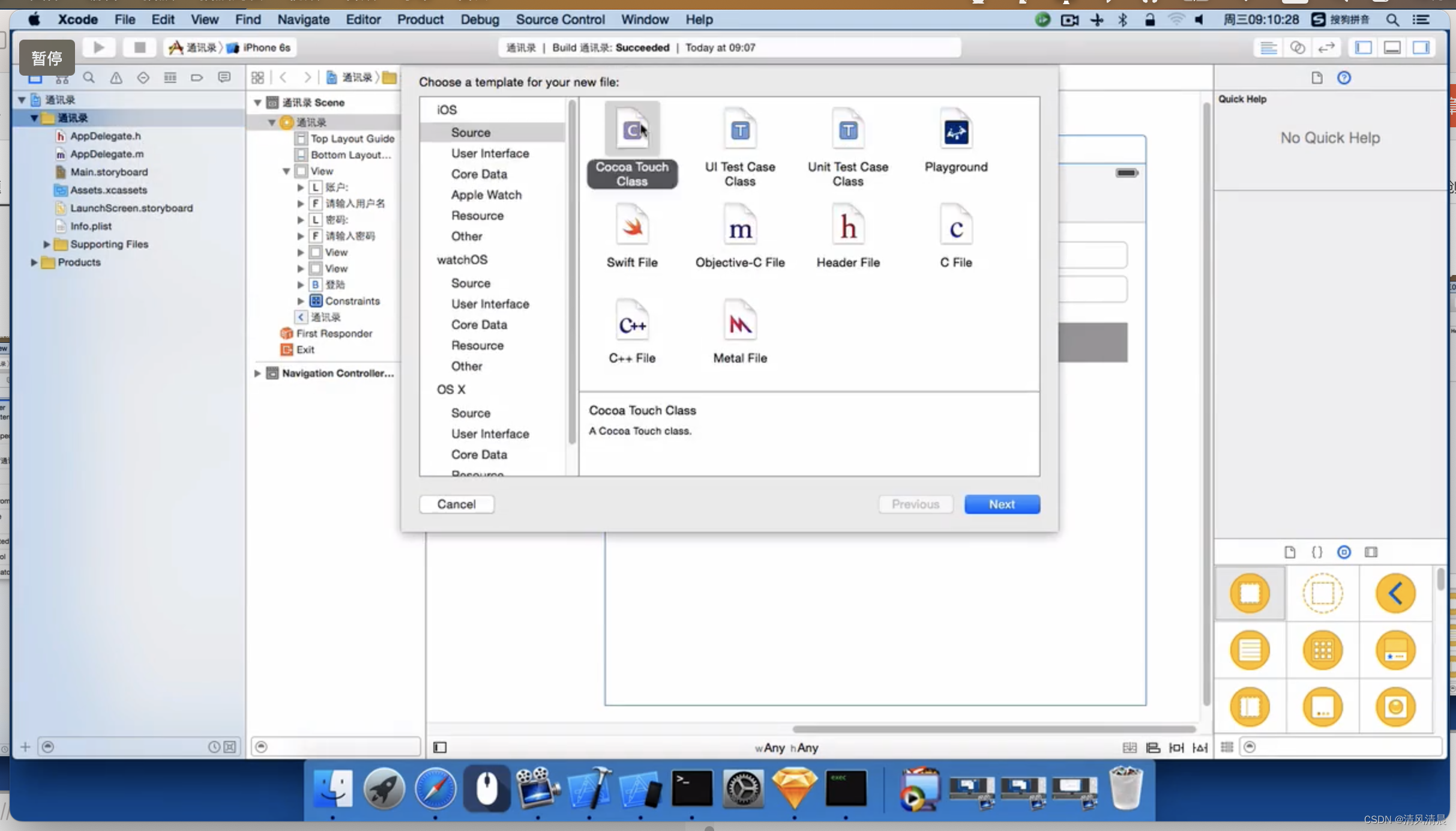
Task: Click the Next button to proceed
Action: tap(1001, 504)
